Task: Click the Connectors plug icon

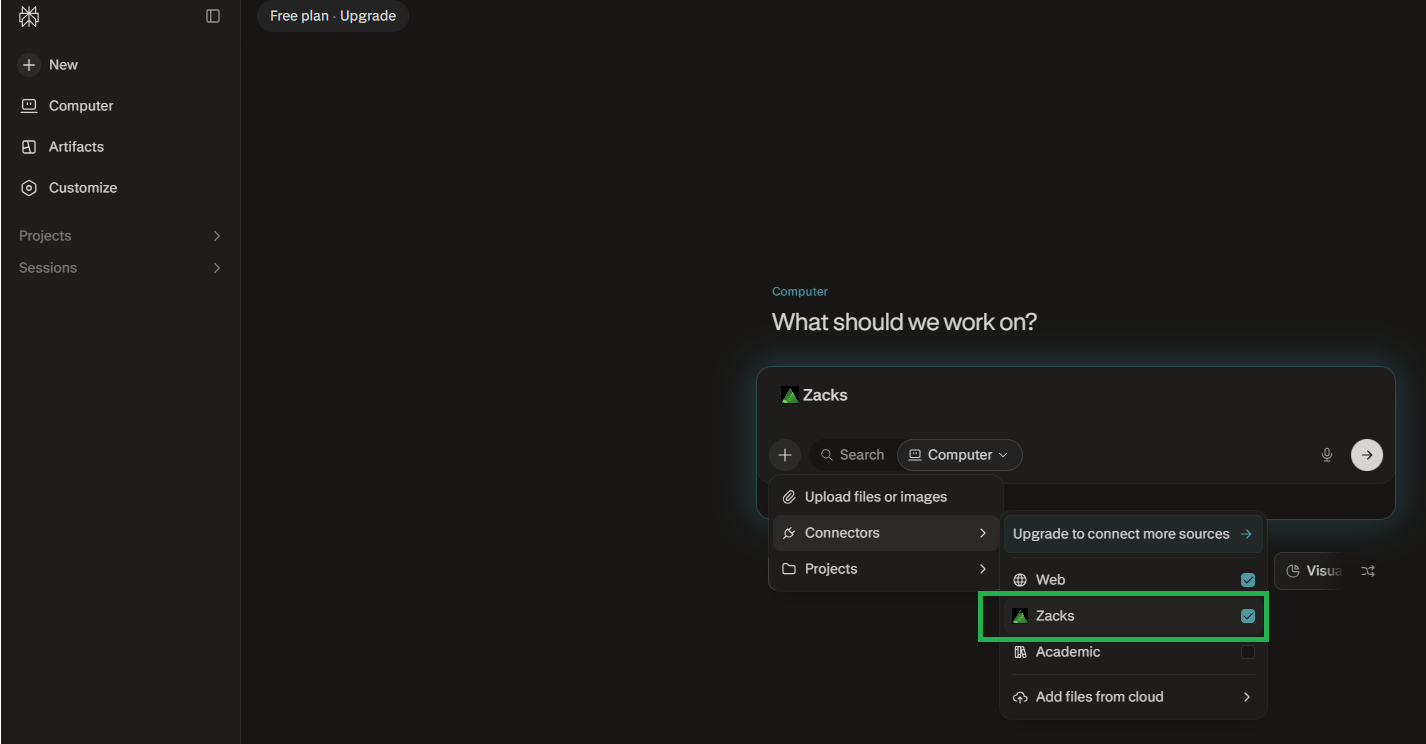Action: [x=789, y=533]
